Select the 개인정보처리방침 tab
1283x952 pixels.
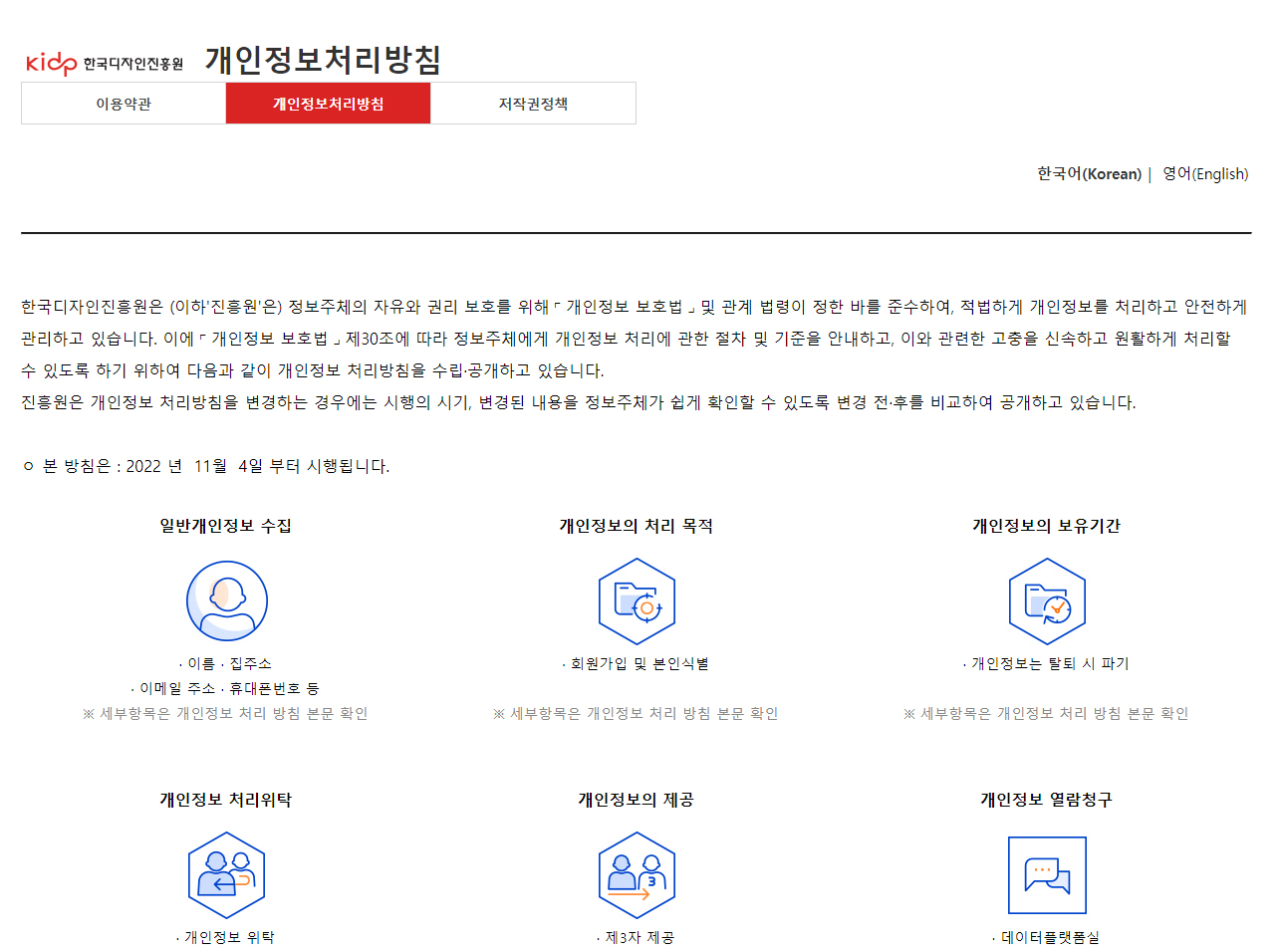pyautogui.click(x=328, y=104)
